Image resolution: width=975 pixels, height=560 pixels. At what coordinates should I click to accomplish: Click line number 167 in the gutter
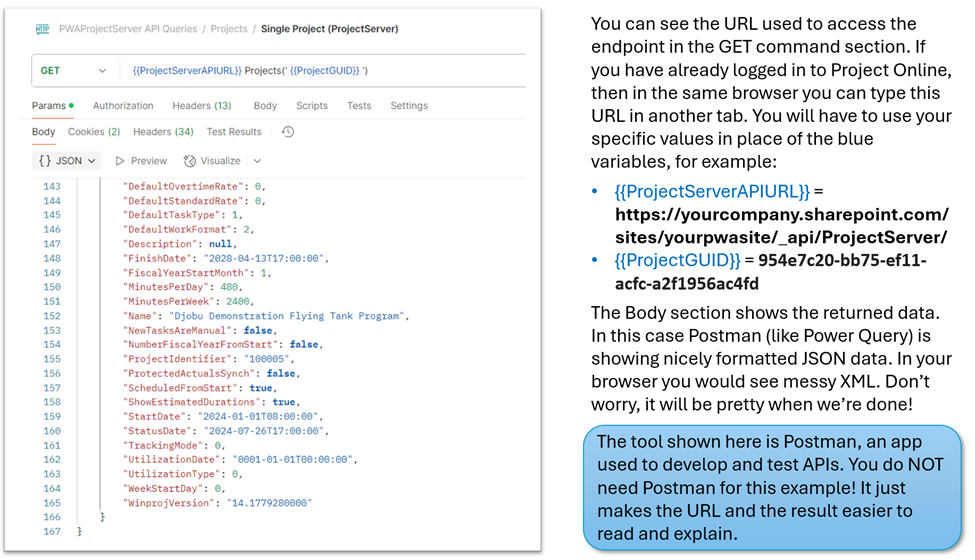(52, 532)
